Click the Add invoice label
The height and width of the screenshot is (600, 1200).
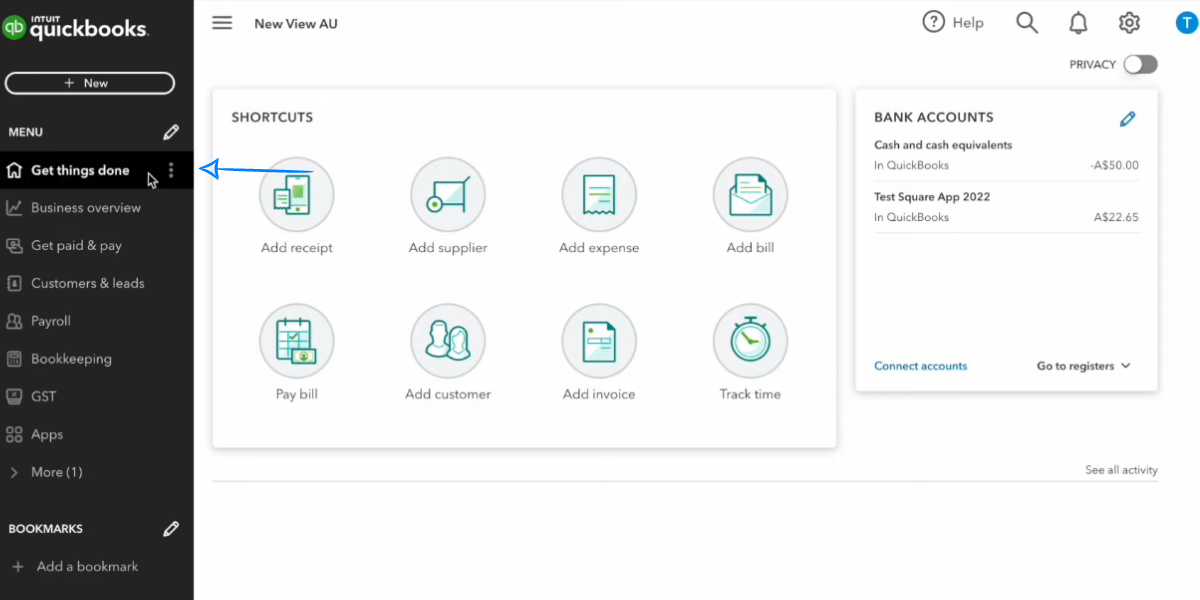click(599, 394)
